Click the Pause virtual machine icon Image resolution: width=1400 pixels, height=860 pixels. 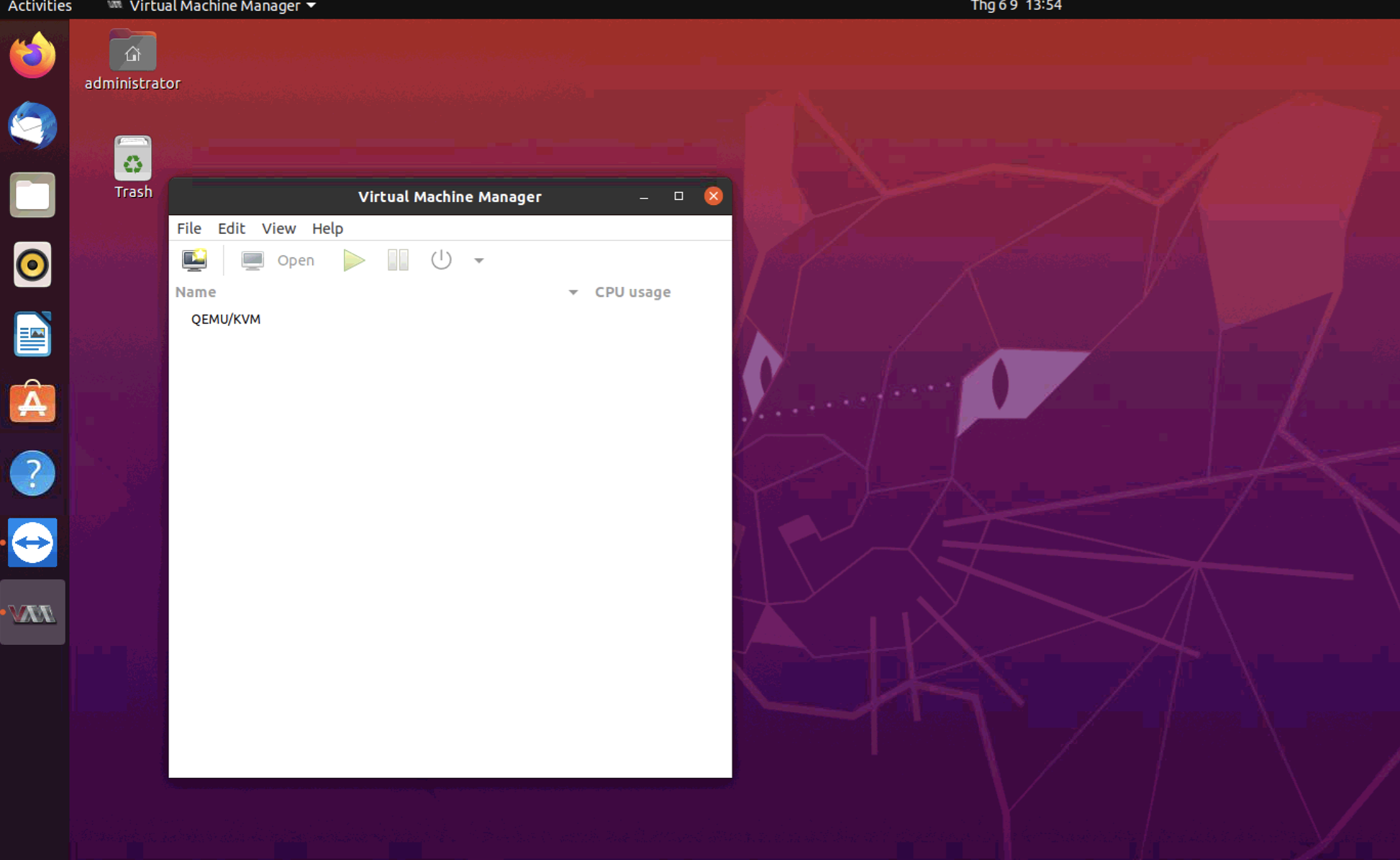397,260
